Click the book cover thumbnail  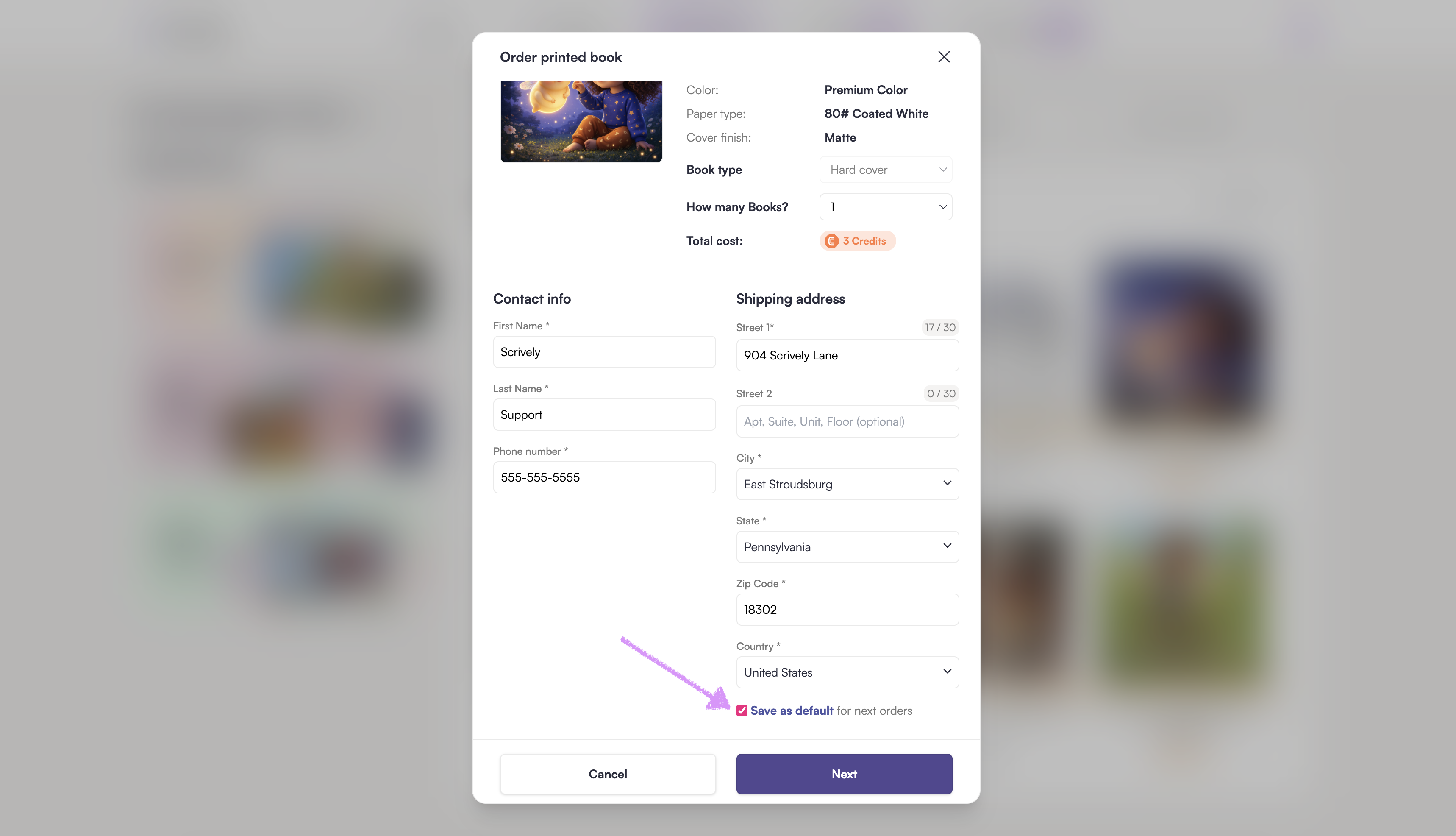pyautogui.click(x=581, y=122)
